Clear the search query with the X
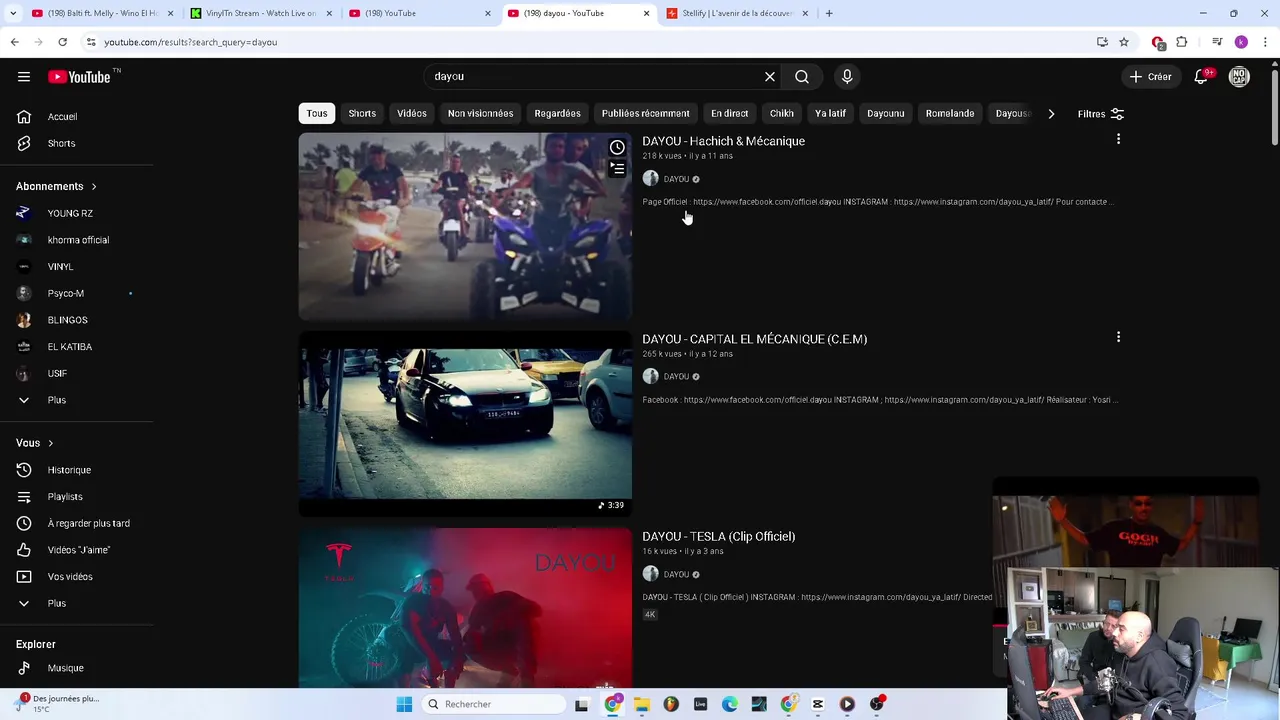 coord(770,77)
